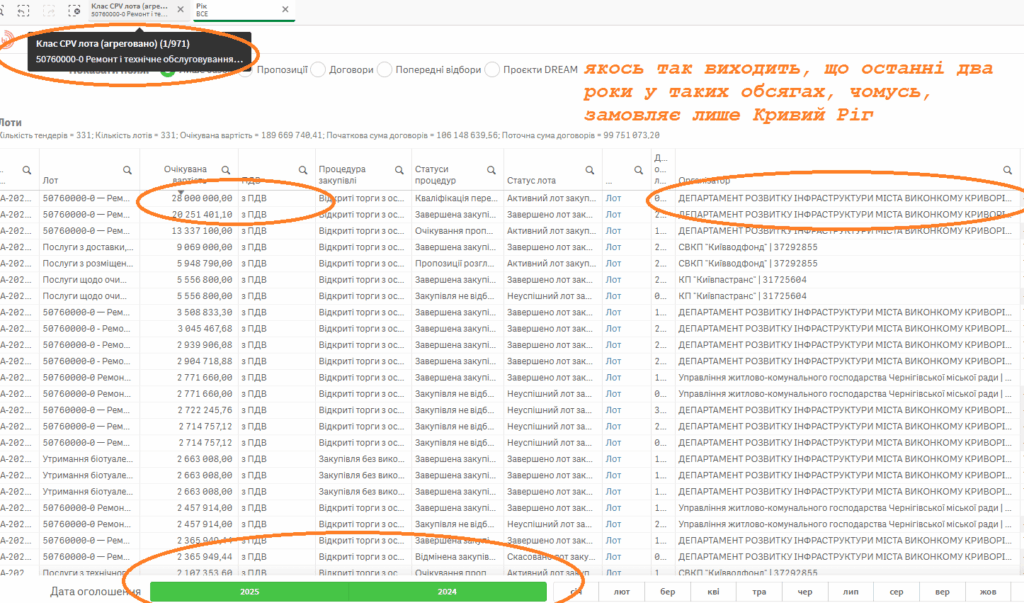Close the Рік selection chip
This screenshot has width=1024, height=603.
pyautogui.click(x=285, y=8)
